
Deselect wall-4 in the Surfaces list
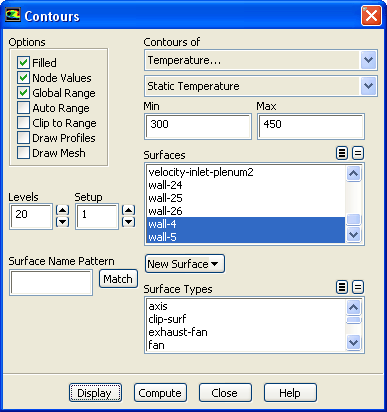click(246, 224)
